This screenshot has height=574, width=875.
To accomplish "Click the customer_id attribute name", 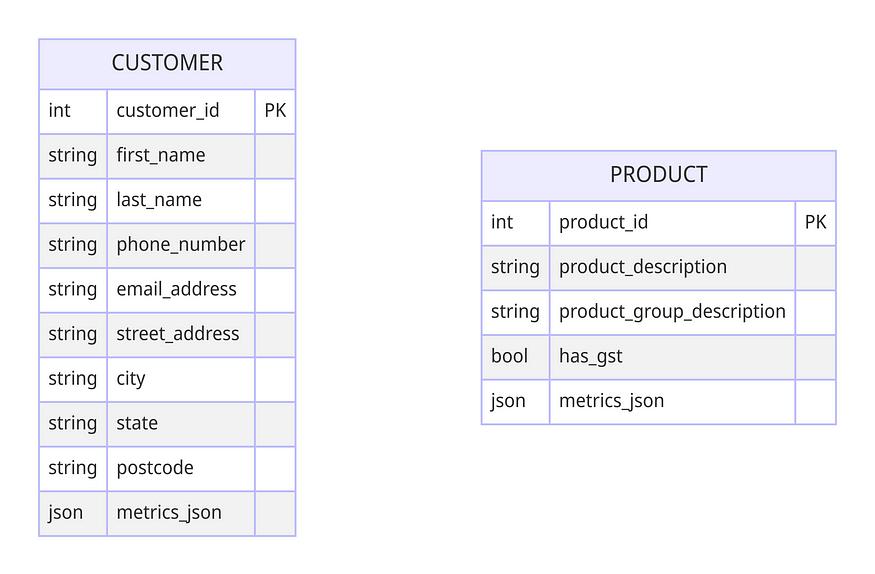I will pos(168,110).
